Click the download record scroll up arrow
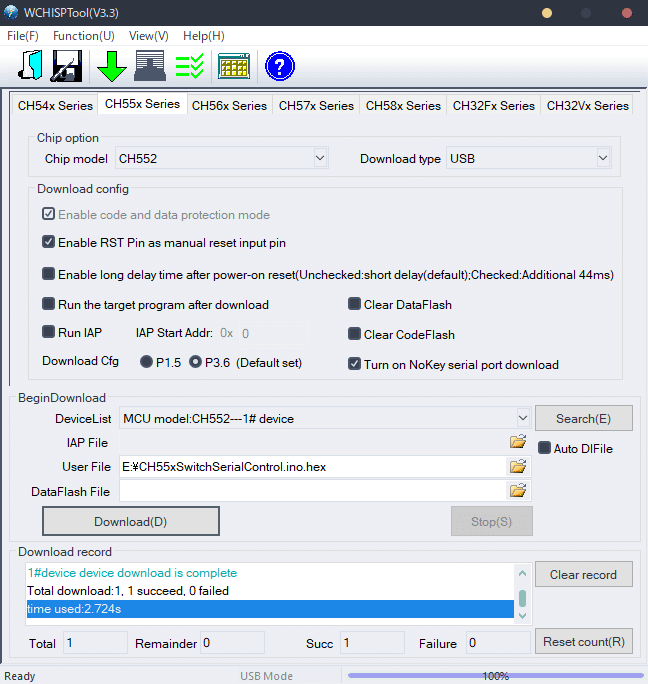This screenshot has height=684, width=648. [x=522, y=573]
